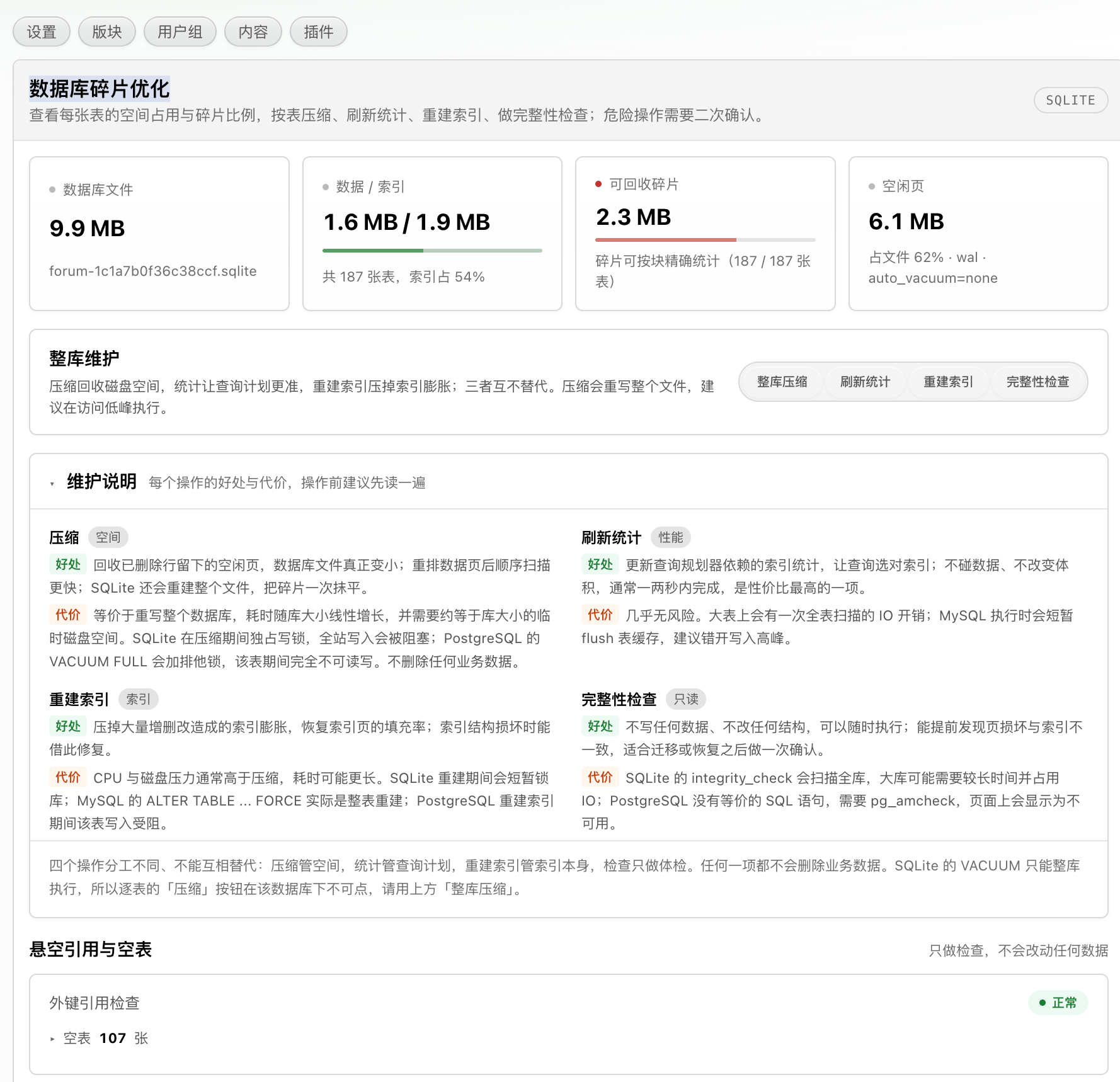
Task: Click the red dot beside 可回收碎片
Action: 598,184
